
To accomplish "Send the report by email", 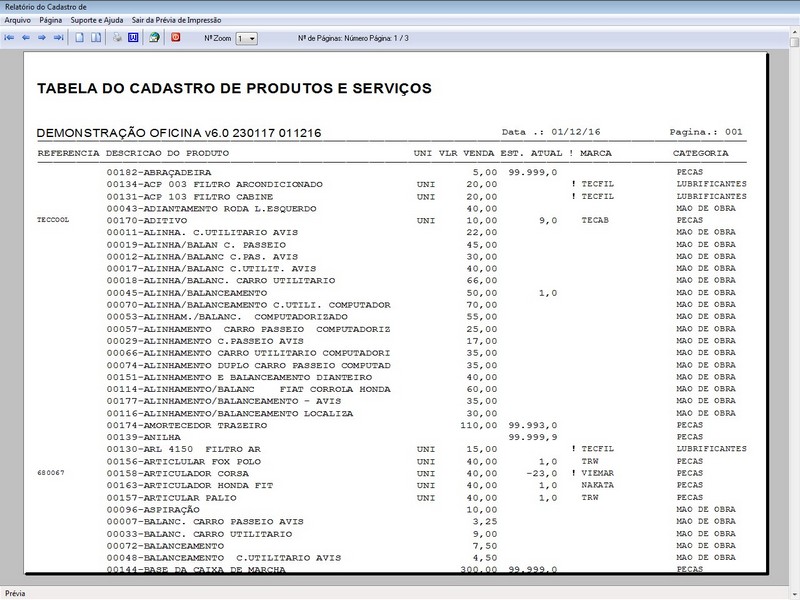I will coord(157,39).
